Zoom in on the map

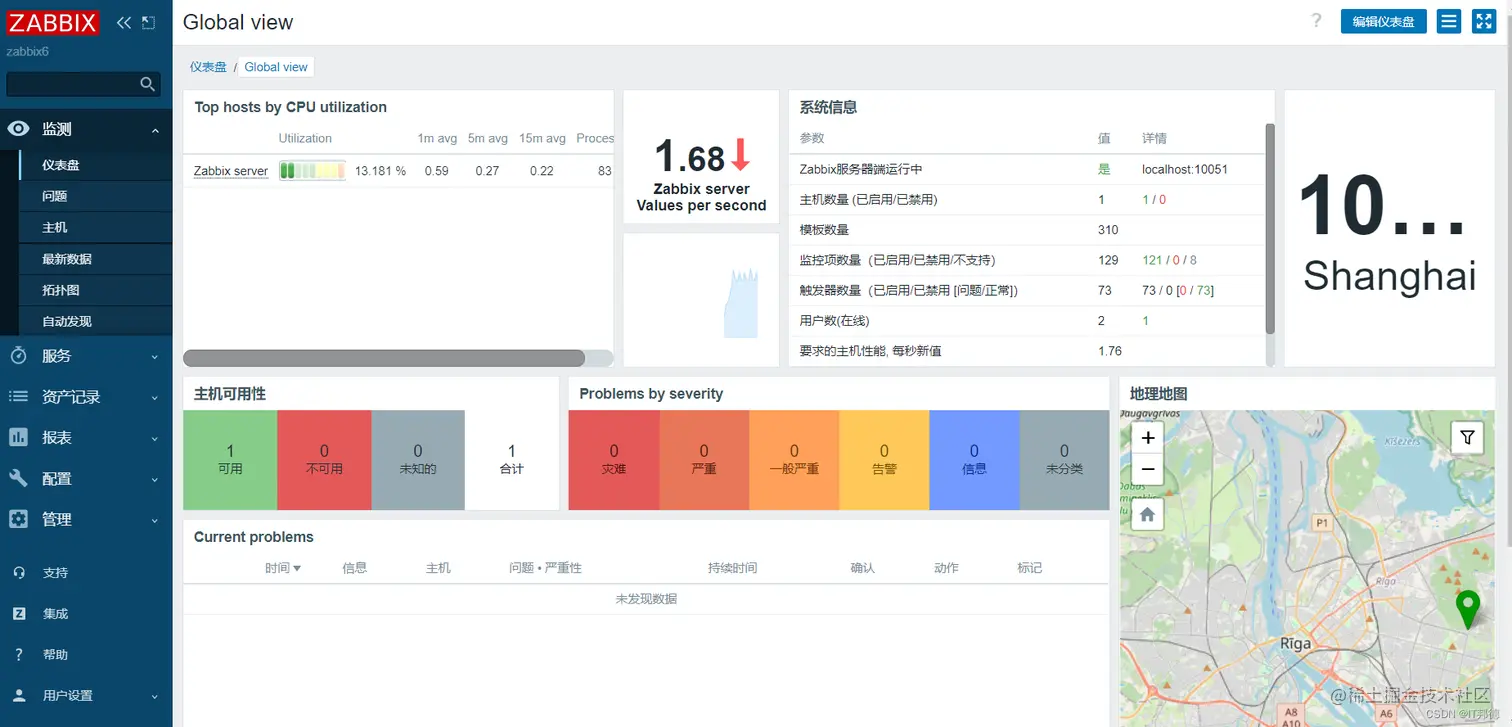pos(1148,437)
